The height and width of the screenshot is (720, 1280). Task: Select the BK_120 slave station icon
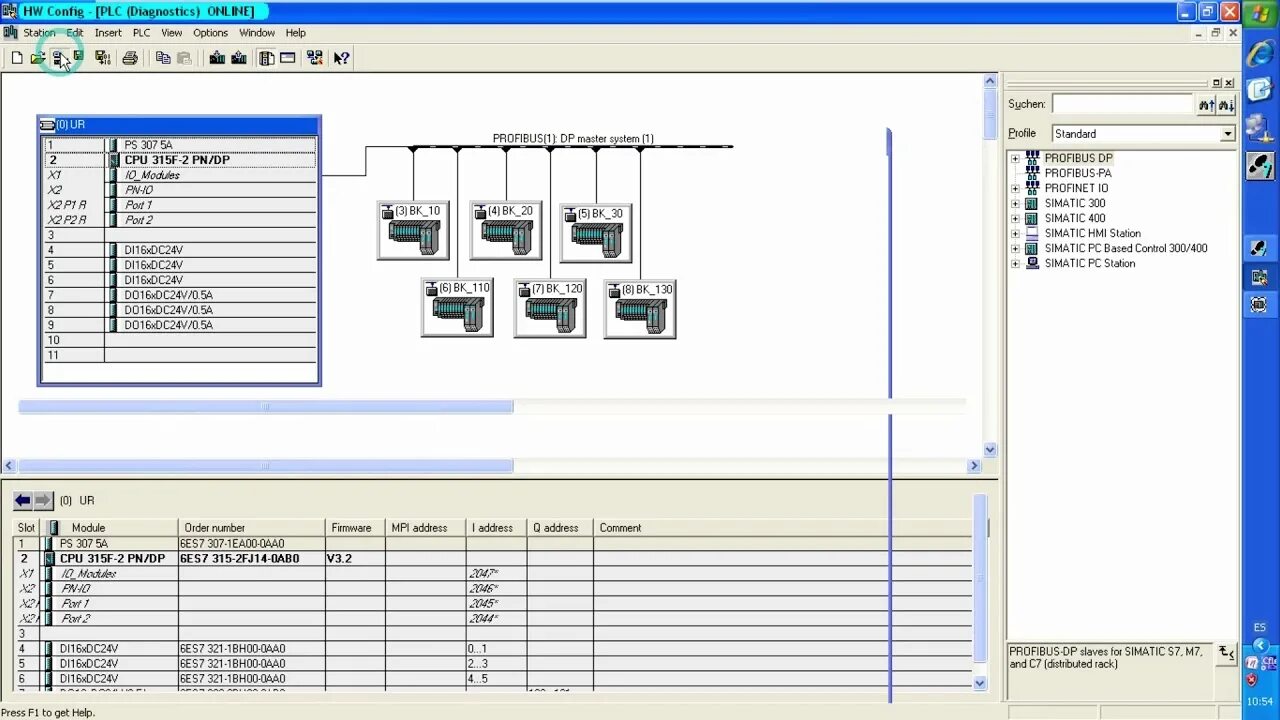[550, 308]
